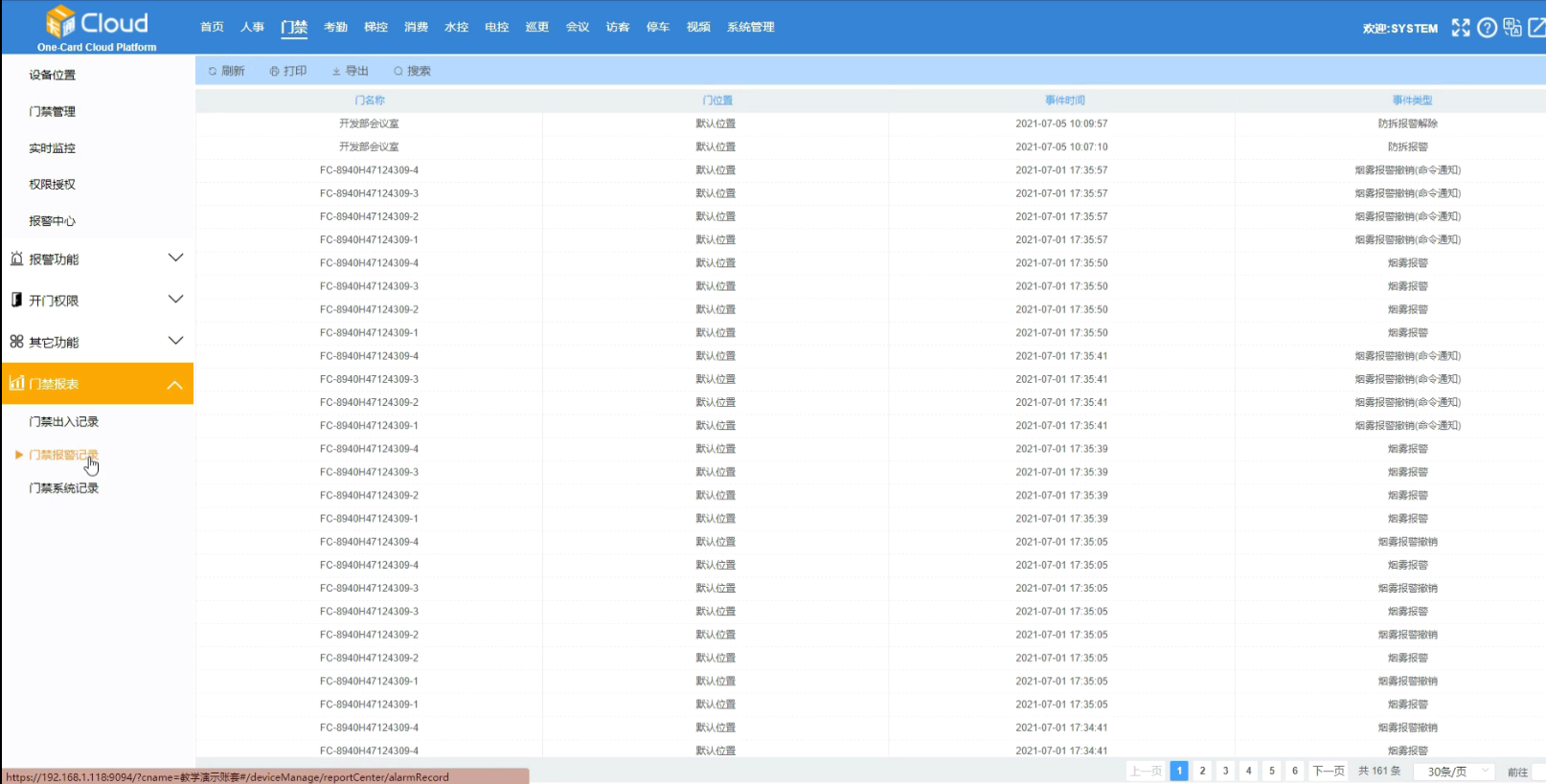Click the Cloud platform logo
Image resolution: width=1546 pixels, height=784 pixels.
point(97,28)
